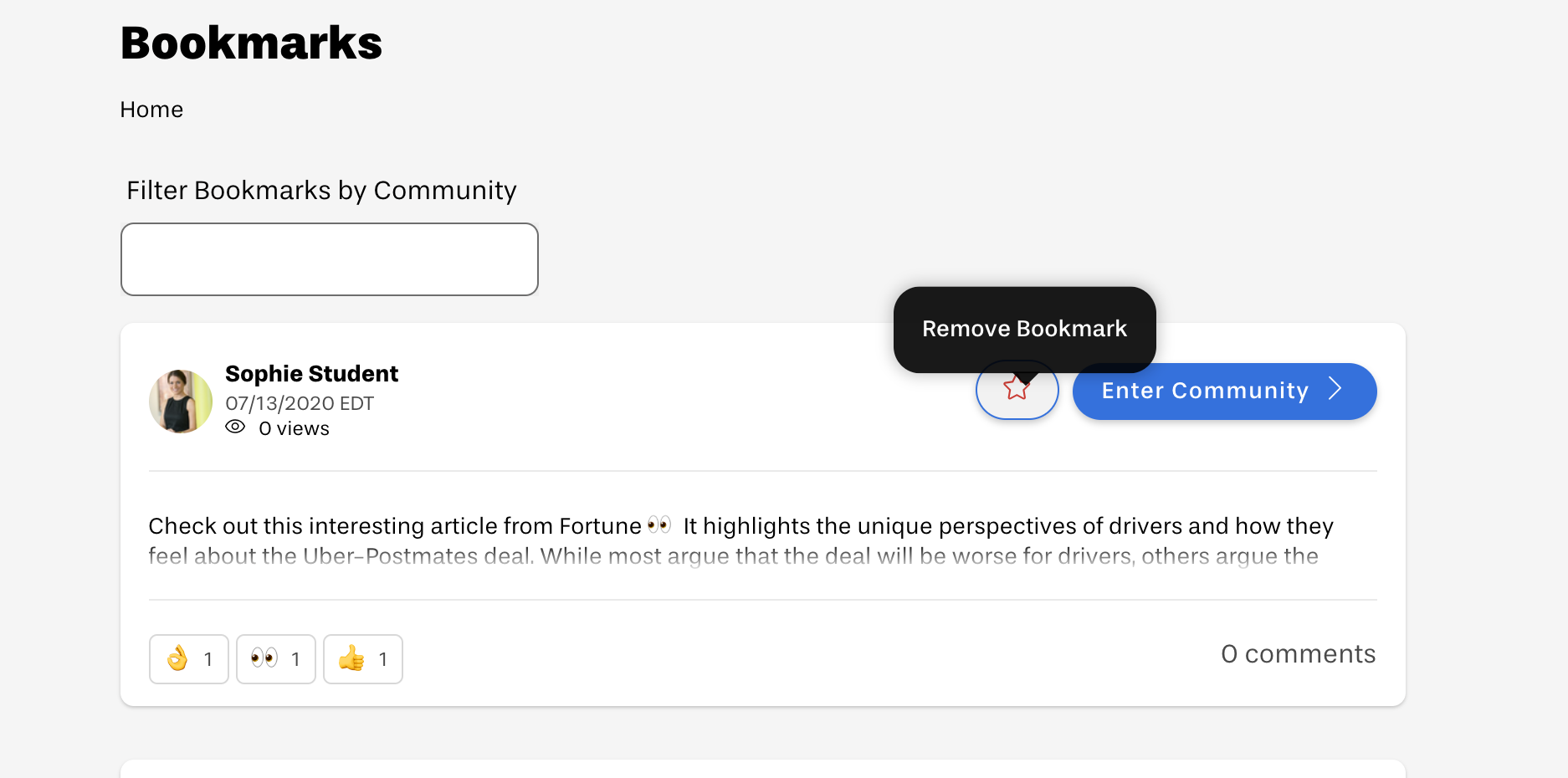Click the Filter Bookmarks by Community label
The width and height of the screenshot is (1568, 778).
321,191
